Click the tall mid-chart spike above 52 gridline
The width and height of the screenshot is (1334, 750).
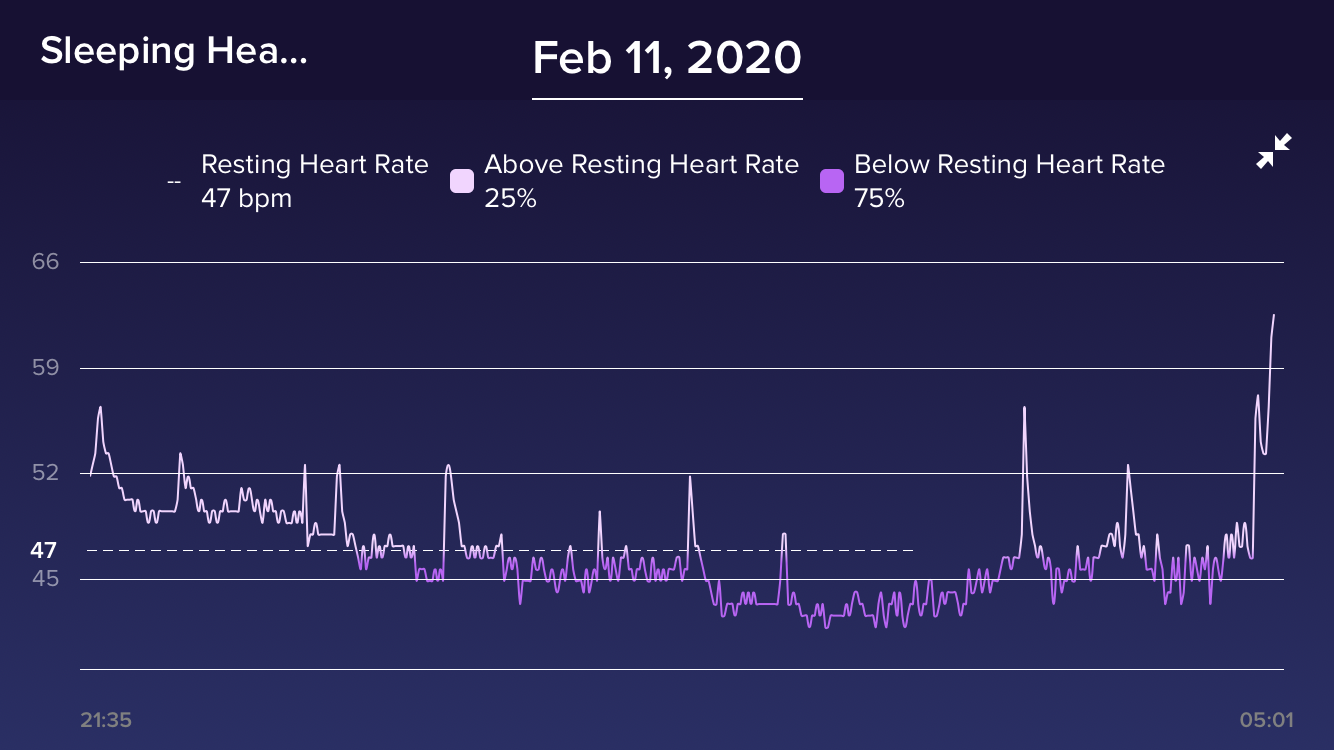pos(1024,409)
